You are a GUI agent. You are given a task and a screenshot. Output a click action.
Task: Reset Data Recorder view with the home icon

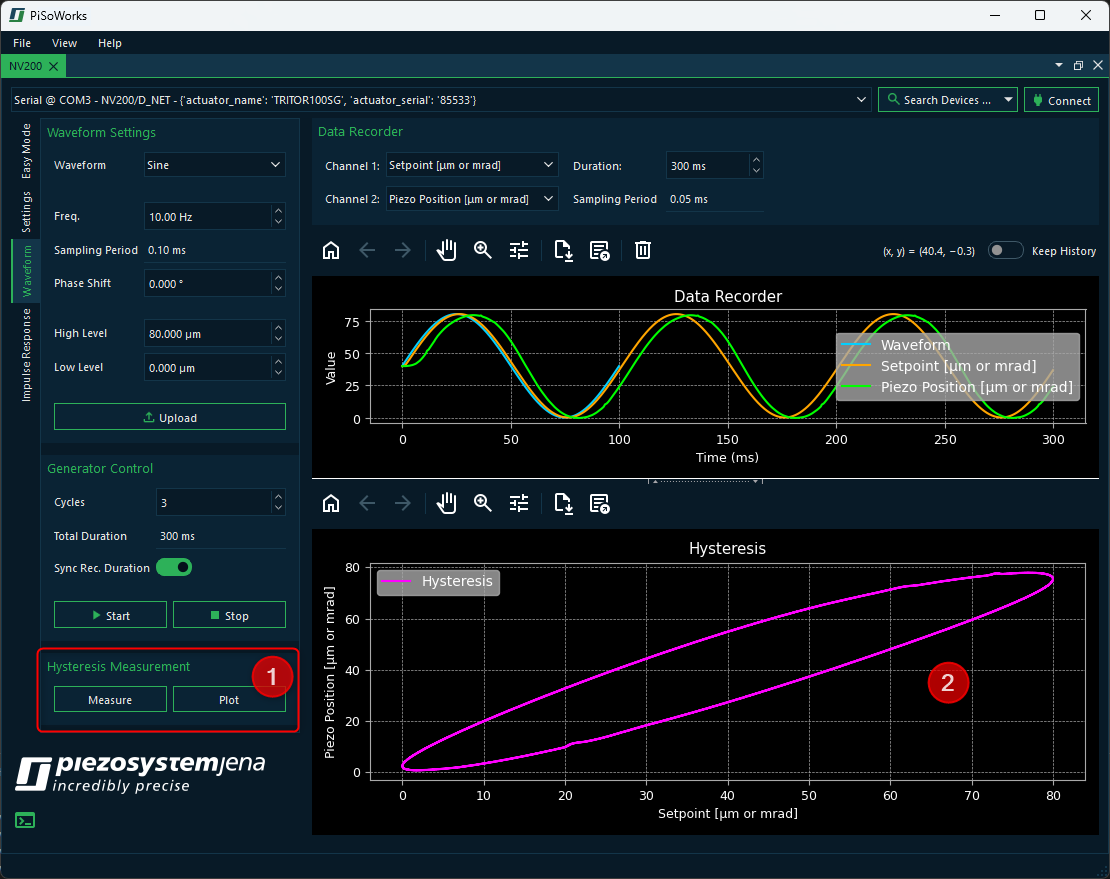[331, 250]
